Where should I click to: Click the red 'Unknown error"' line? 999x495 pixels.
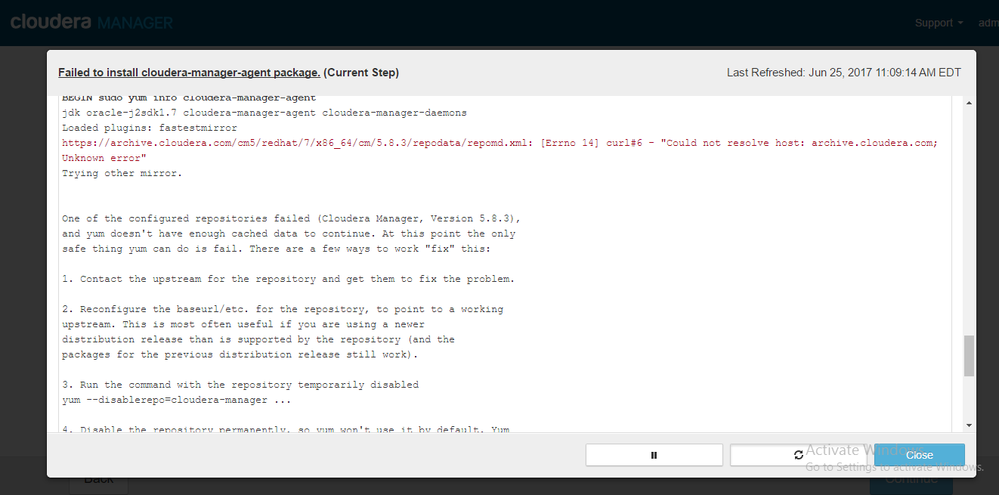coord(104,158)
